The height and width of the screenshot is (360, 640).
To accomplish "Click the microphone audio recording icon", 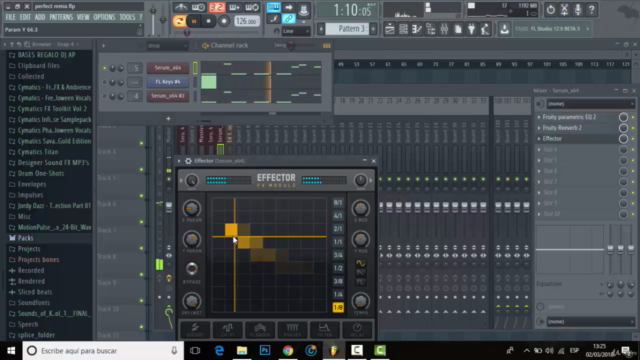I will click(578, 9).
